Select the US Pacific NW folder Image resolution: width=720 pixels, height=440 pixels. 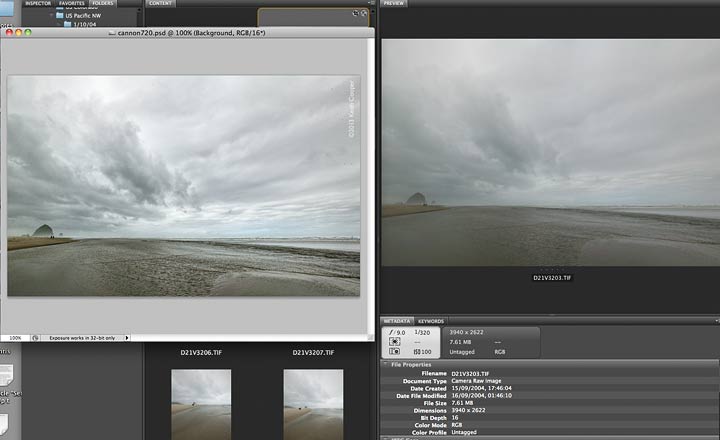(x=83, y=16)
